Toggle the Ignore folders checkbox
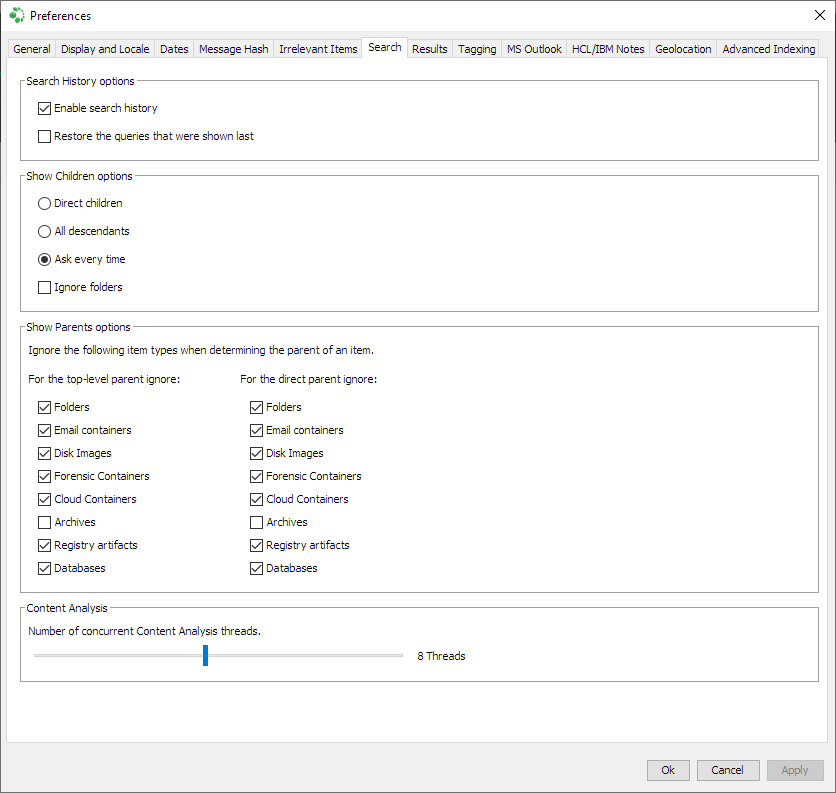This screenshot has width=836, height=793. coord(44,287)
